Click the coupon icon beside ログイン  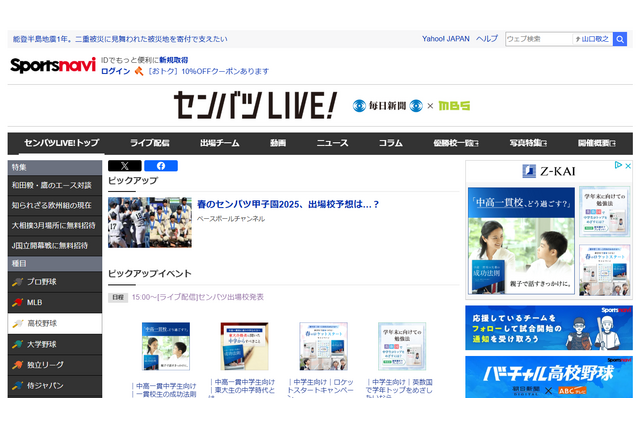[x=139, y=71]
